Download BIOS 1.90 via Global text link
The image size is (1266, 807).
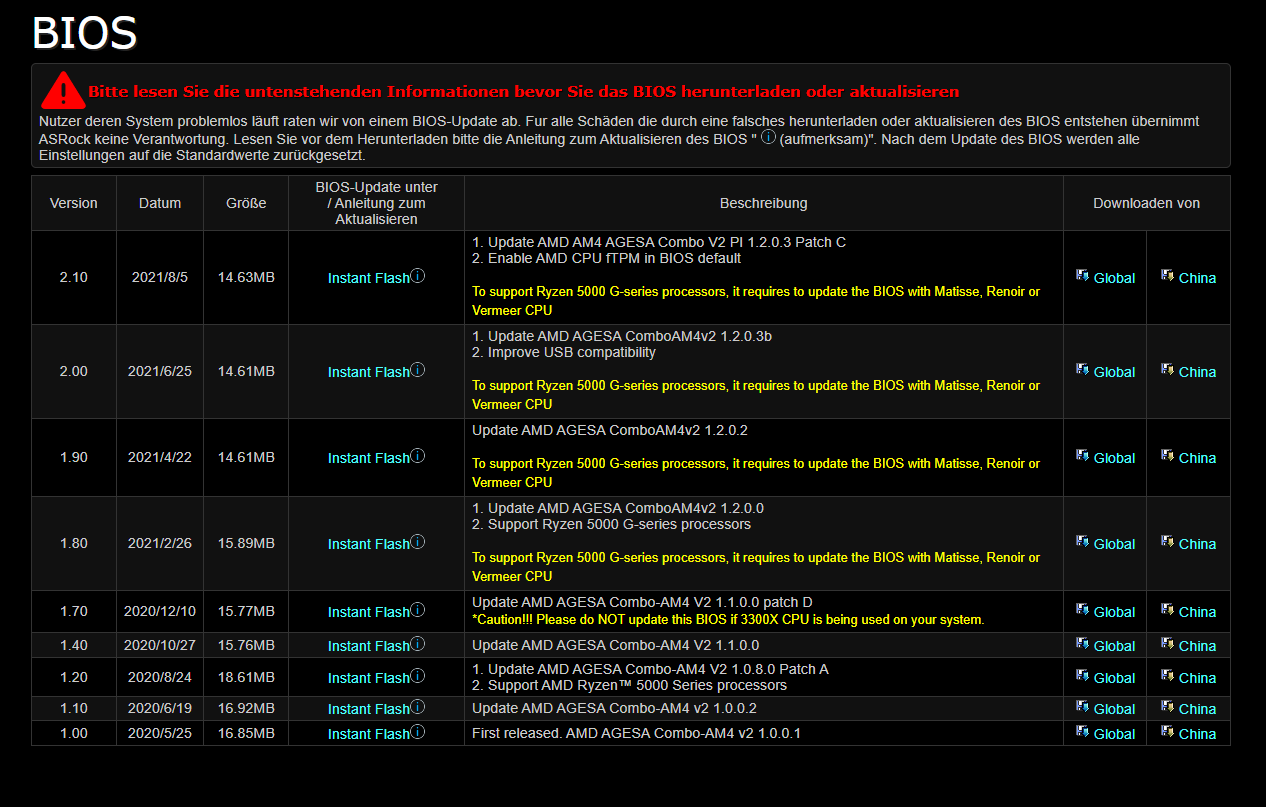point(1114,458)
